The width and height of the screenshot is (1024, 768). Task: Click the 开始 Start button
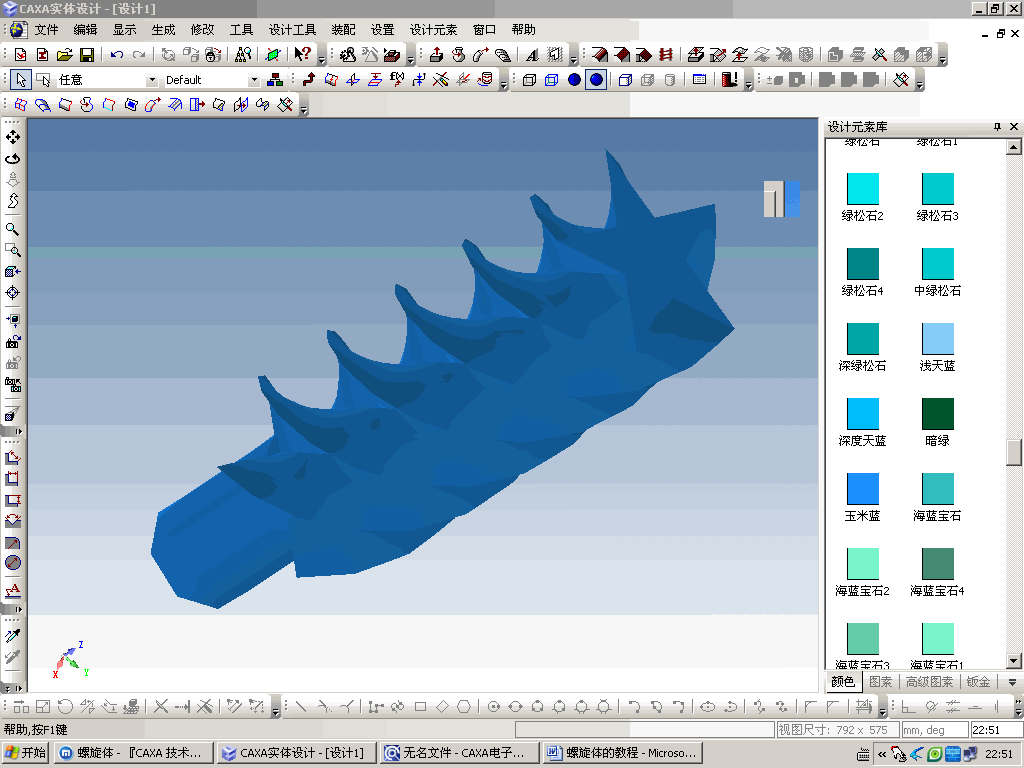coord(25,753)
